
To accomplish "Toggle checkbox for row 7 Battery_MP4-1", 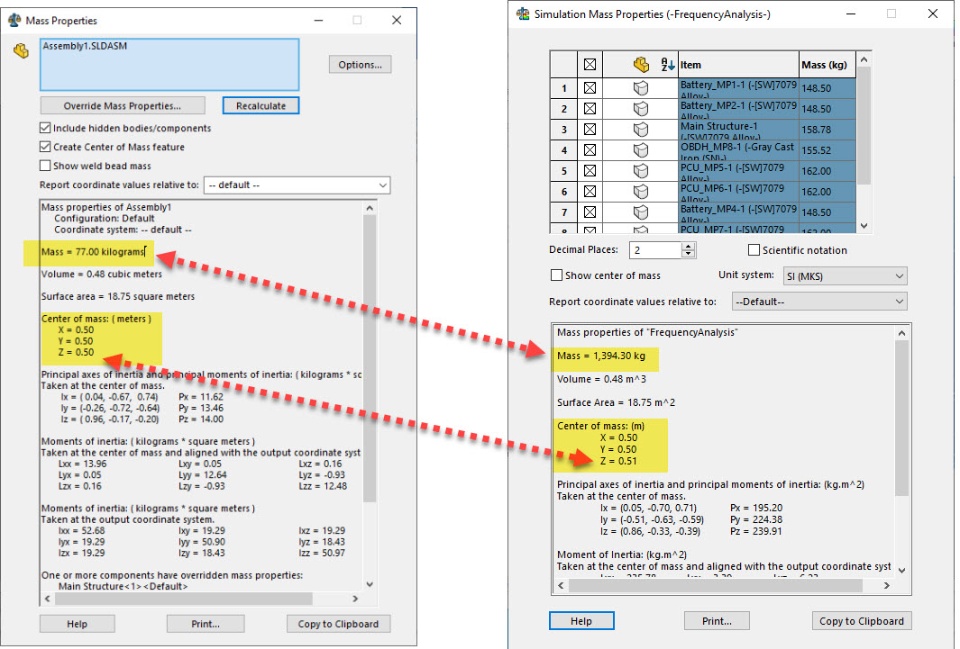I will pos(590,212).
